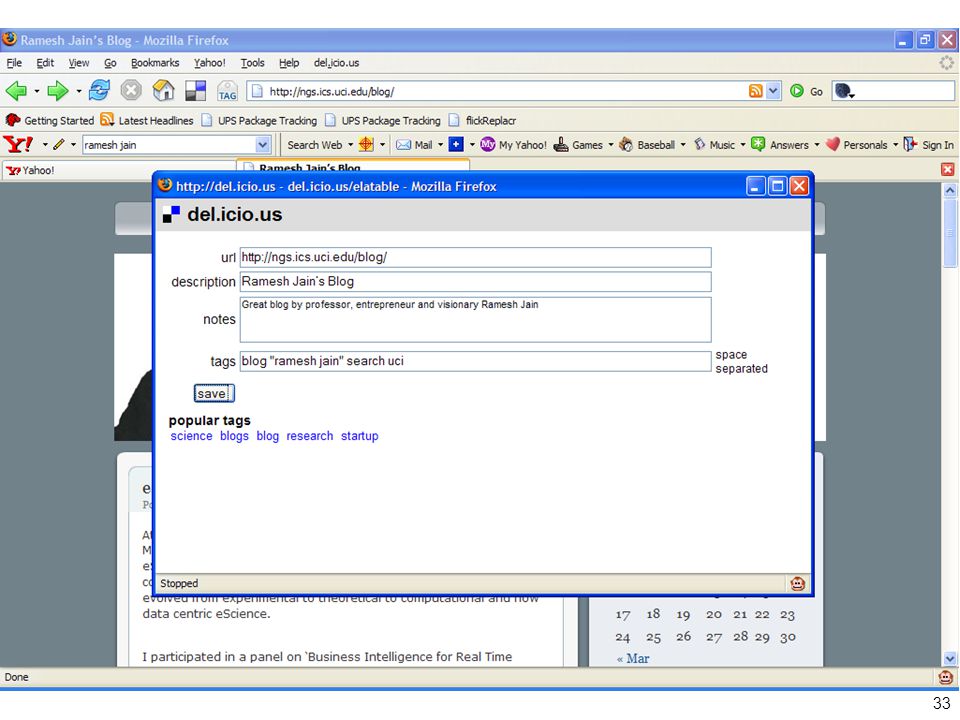
Task: Close the current tab with red X
Action: (948, 170)
